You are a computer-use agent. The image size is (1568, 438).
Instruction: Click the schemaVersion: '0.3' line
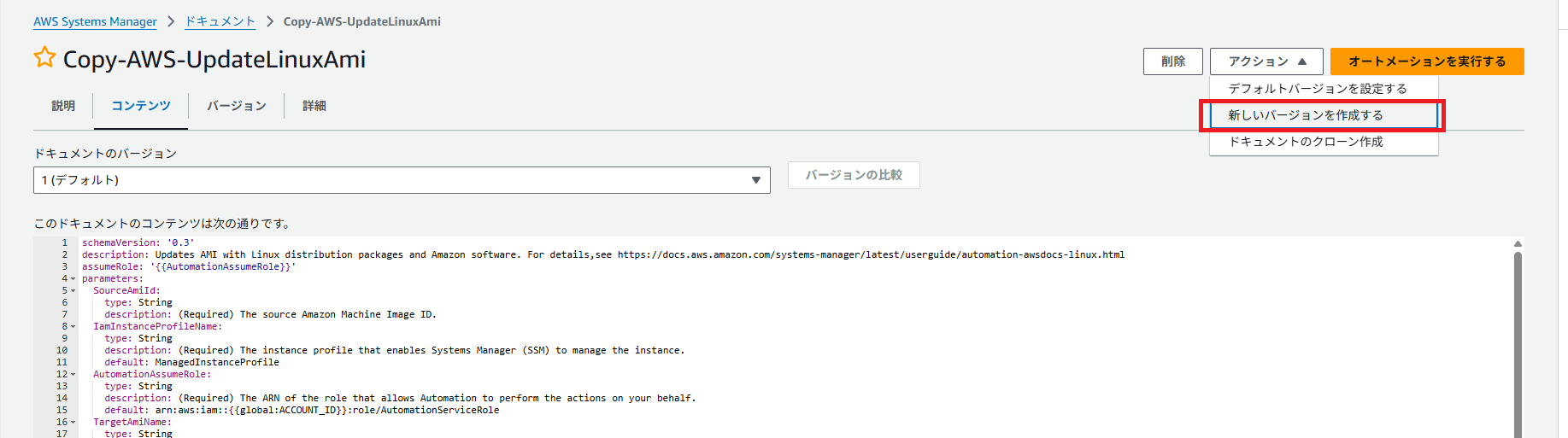[x=138, y=242]
